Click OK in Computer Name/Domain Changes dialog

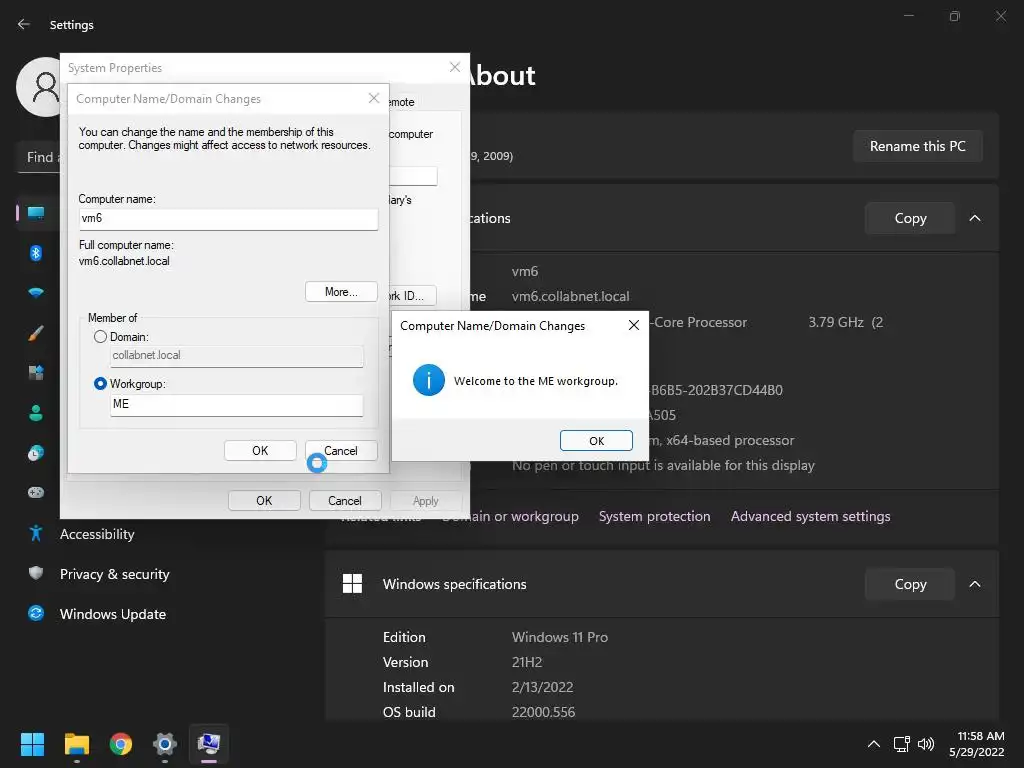click(x=260, y=451)
